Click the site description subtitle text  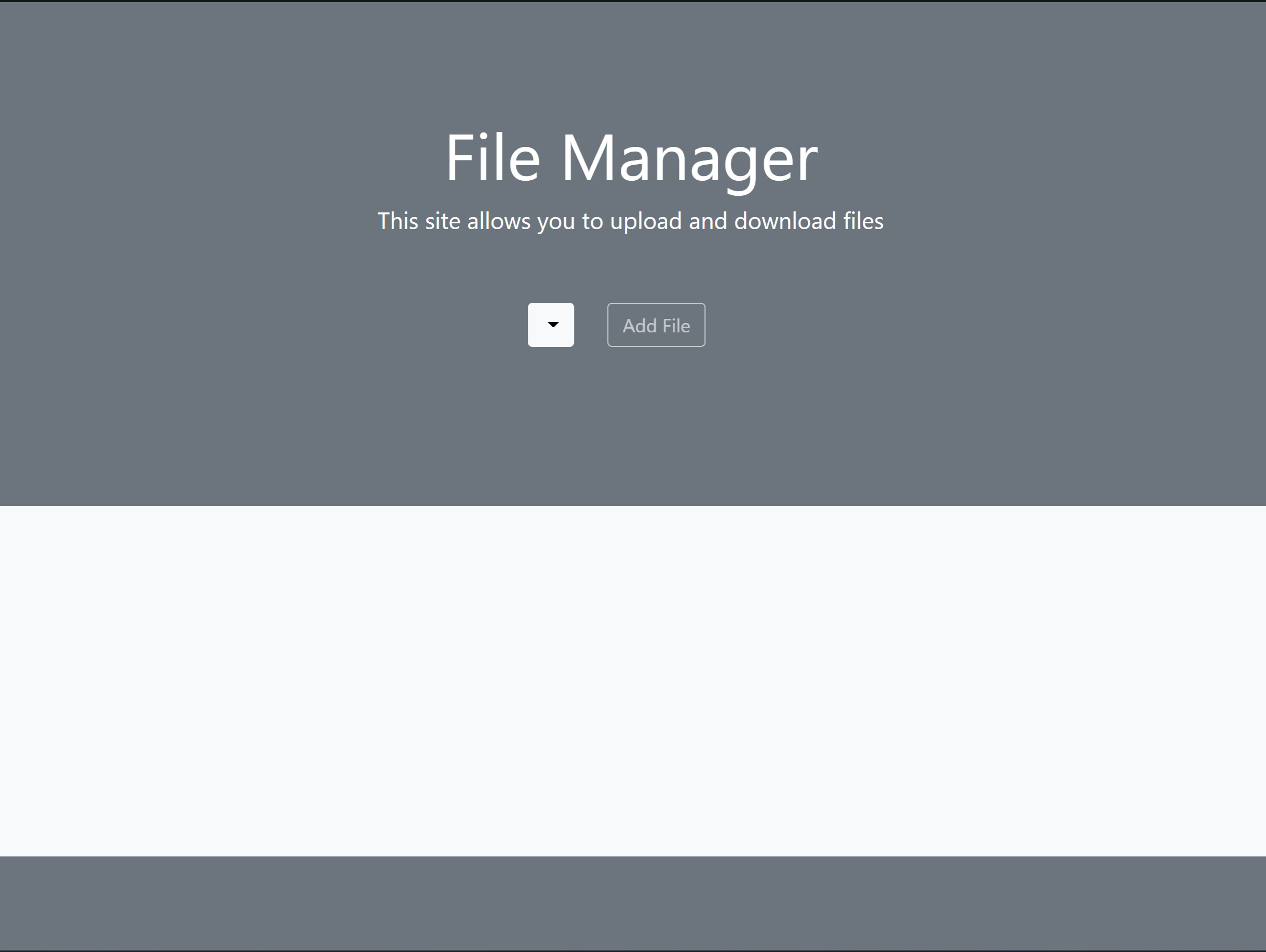[630, 221]
